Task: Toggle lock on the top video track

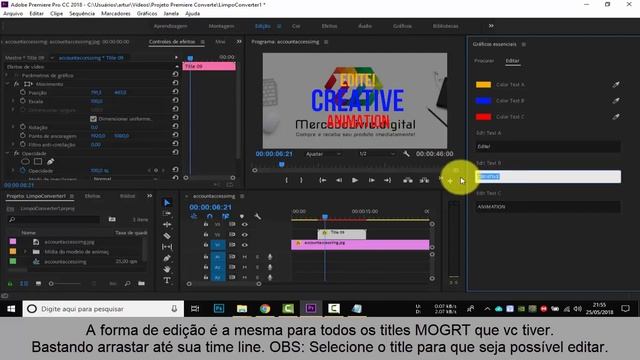Action: point(206,224)
